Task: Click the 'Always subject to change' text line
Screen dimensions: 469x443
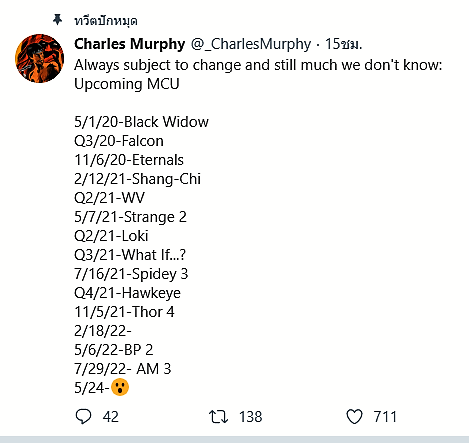Action: [x=258, y=65]
